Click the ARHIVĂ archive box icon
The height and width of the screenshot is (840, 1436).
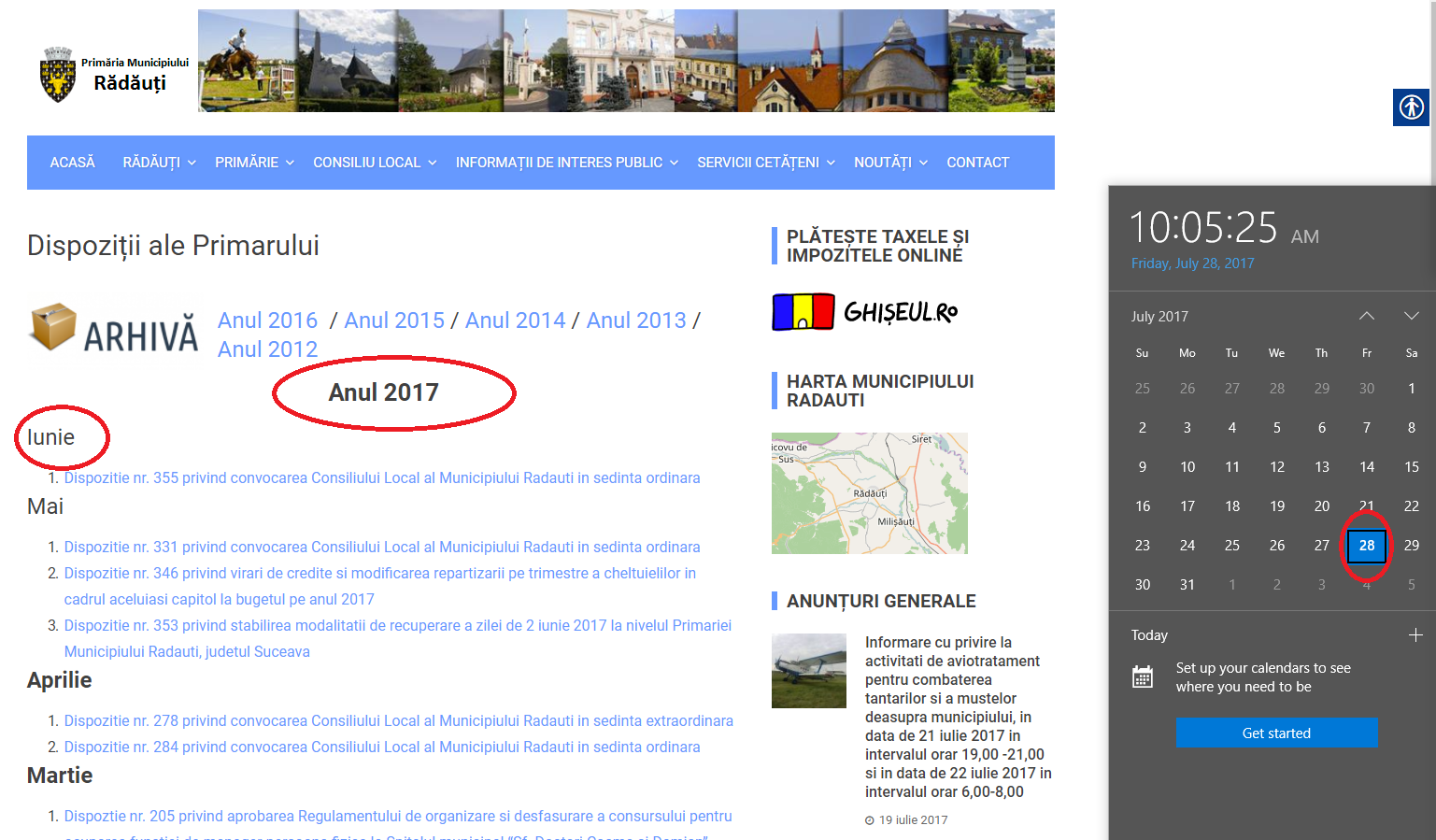[x=53, y=327]
